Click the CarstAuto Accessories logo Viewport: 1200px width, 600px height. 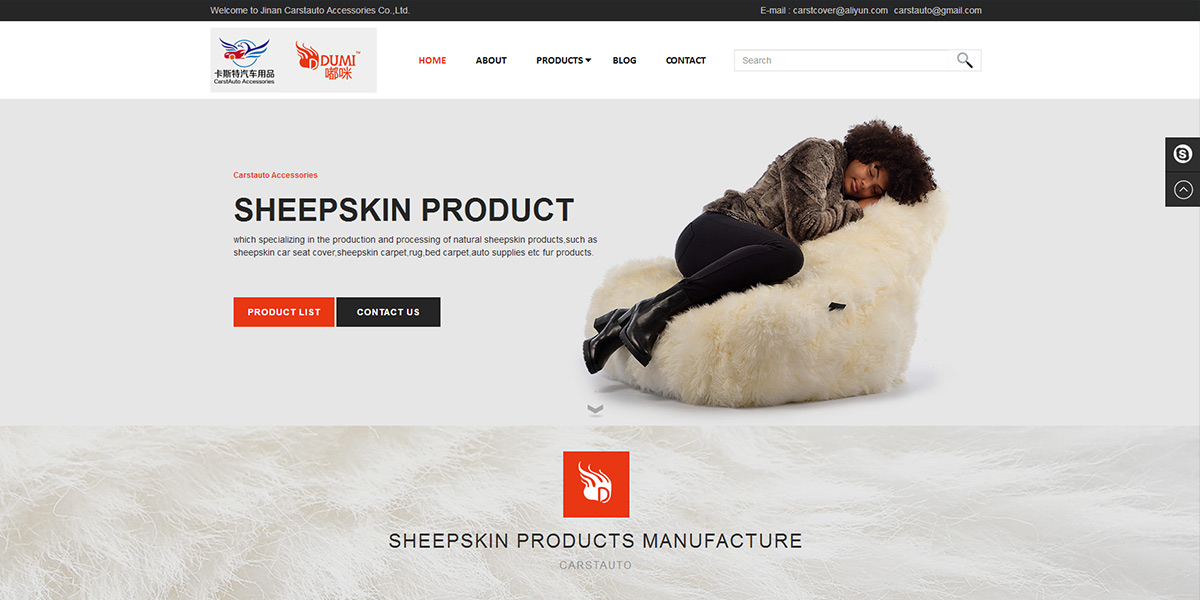tap(244, 60)
